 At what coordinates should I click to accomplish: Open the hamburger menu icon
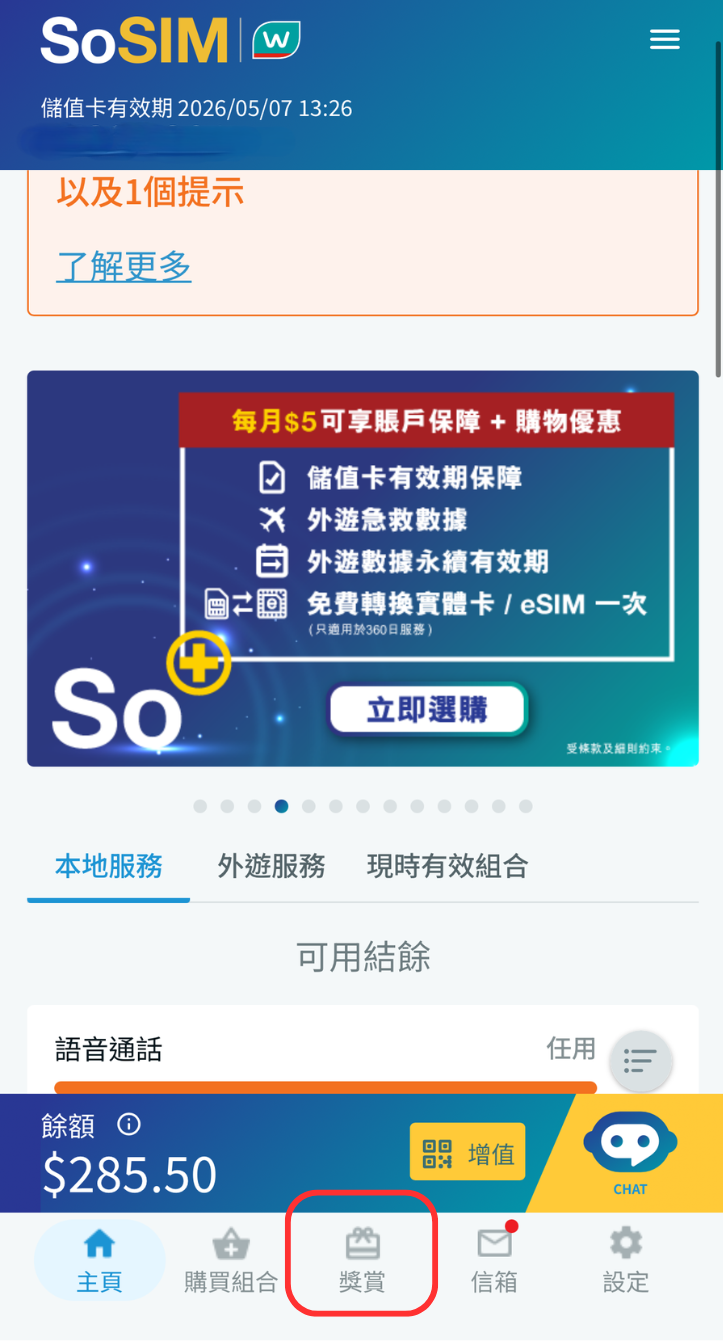(664, 40)
